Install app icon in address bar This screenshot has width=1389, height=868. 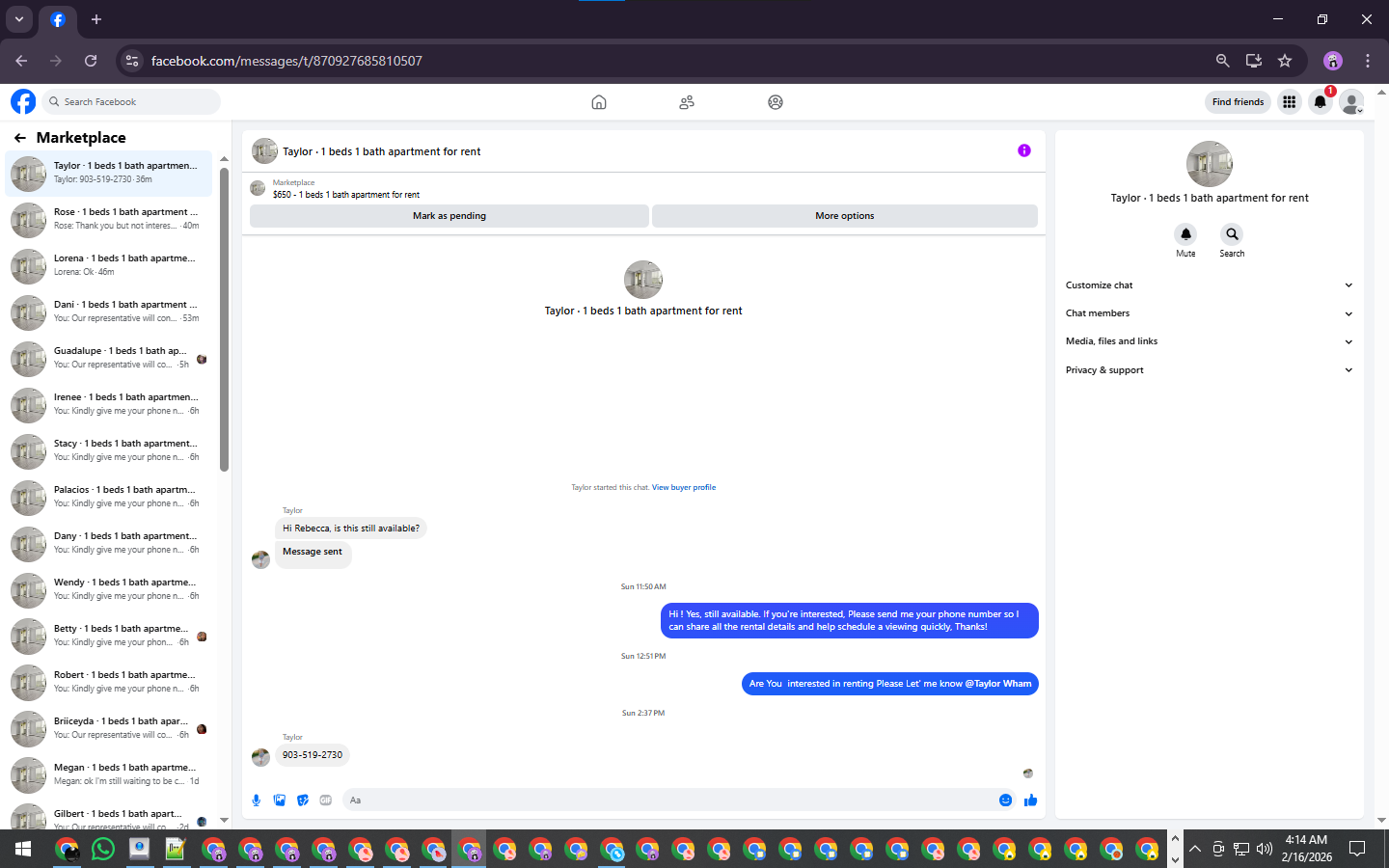click(x=1254, y=61)
